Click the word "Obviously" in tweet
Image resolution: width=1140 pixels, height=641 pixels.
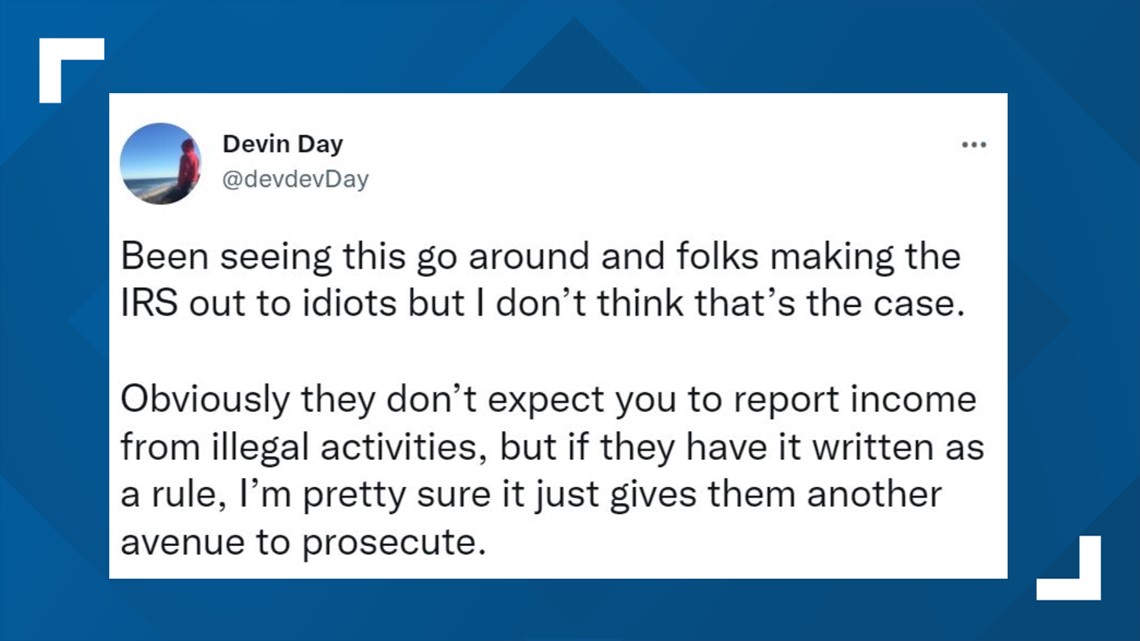205,400
